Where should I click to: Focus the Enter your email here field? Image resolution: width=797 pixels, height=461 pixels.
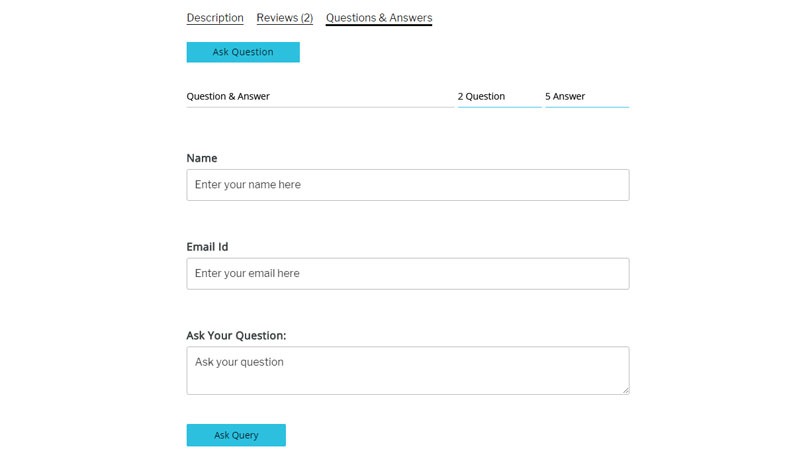408,274
